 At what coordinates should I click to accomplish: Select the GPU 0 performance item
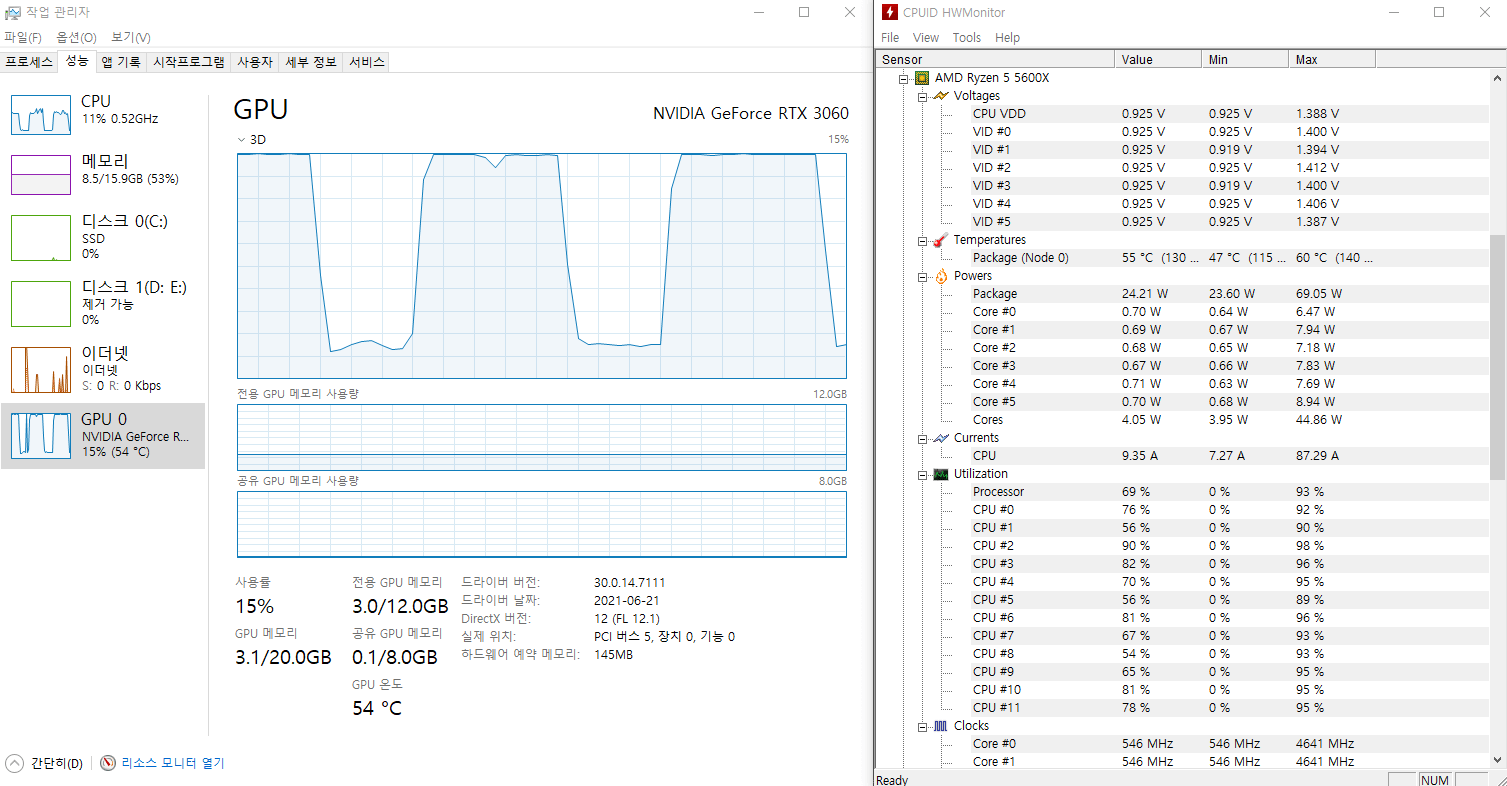point(103,436)
